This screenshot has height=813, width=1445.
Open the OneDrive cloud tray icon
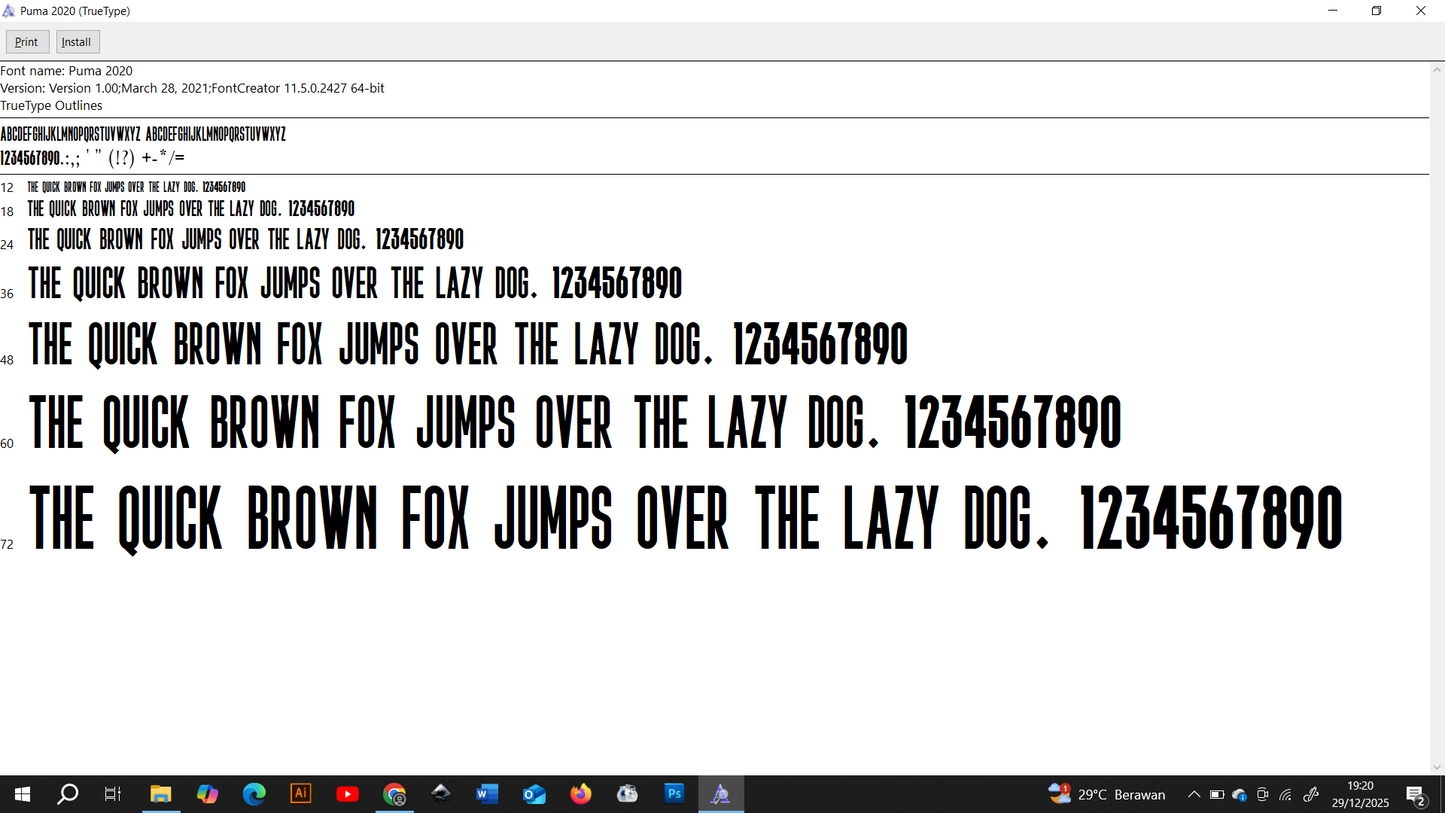click(1240, 794)
